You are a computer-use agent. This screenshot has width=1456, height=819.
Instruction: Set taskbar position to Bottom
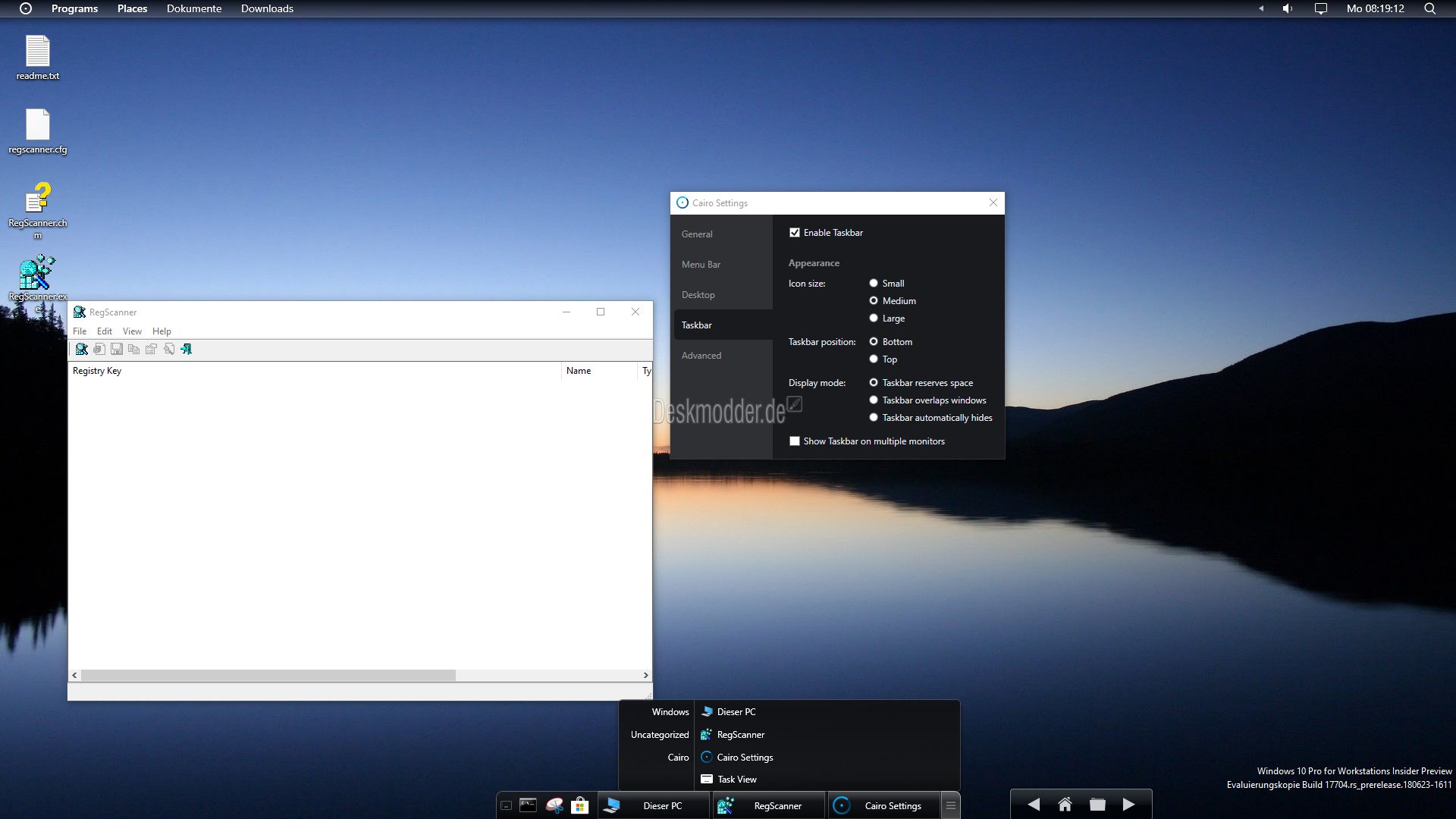point(874,341)
